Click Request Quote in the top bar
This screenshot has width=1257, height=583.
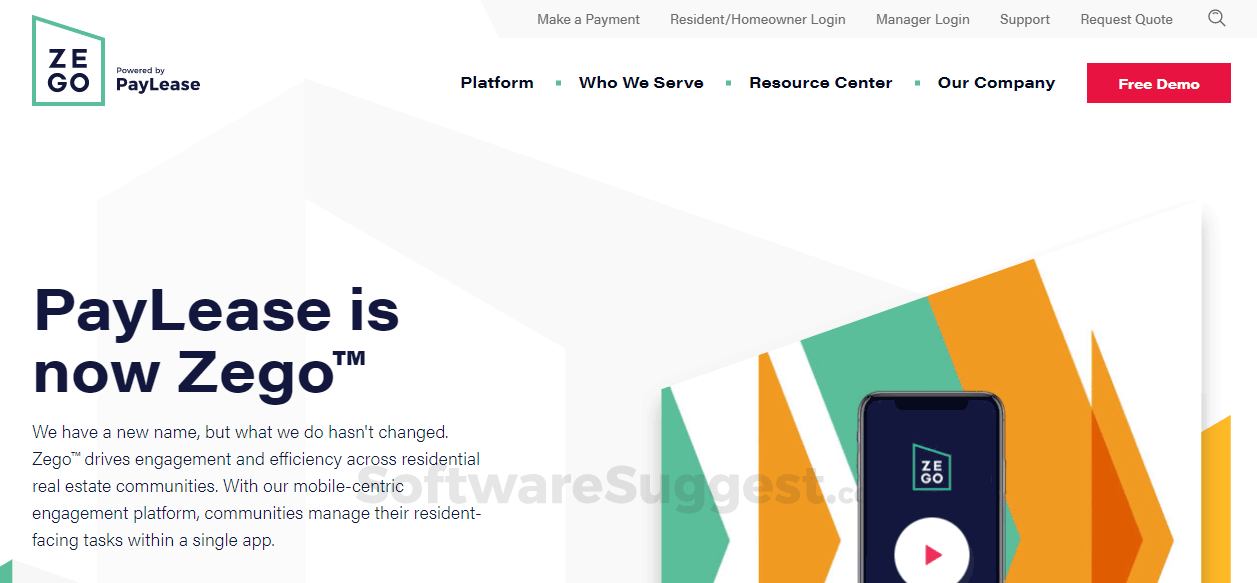pos(1126,19)
